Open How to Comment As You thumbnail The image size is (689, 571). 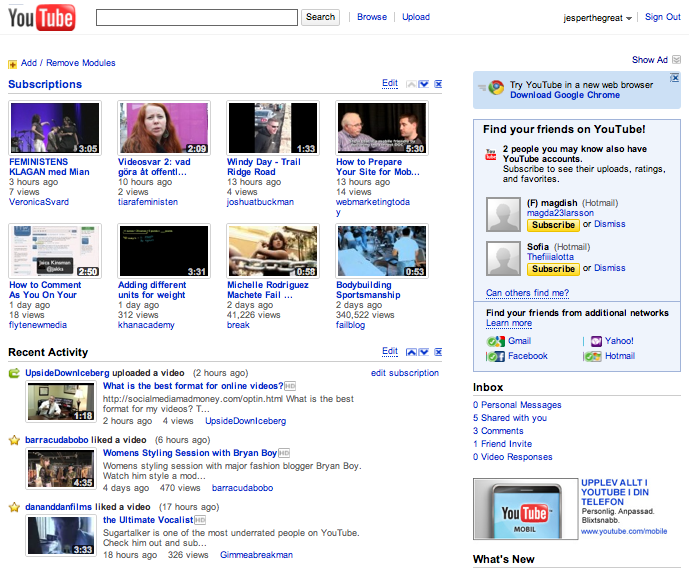[55, 251]
